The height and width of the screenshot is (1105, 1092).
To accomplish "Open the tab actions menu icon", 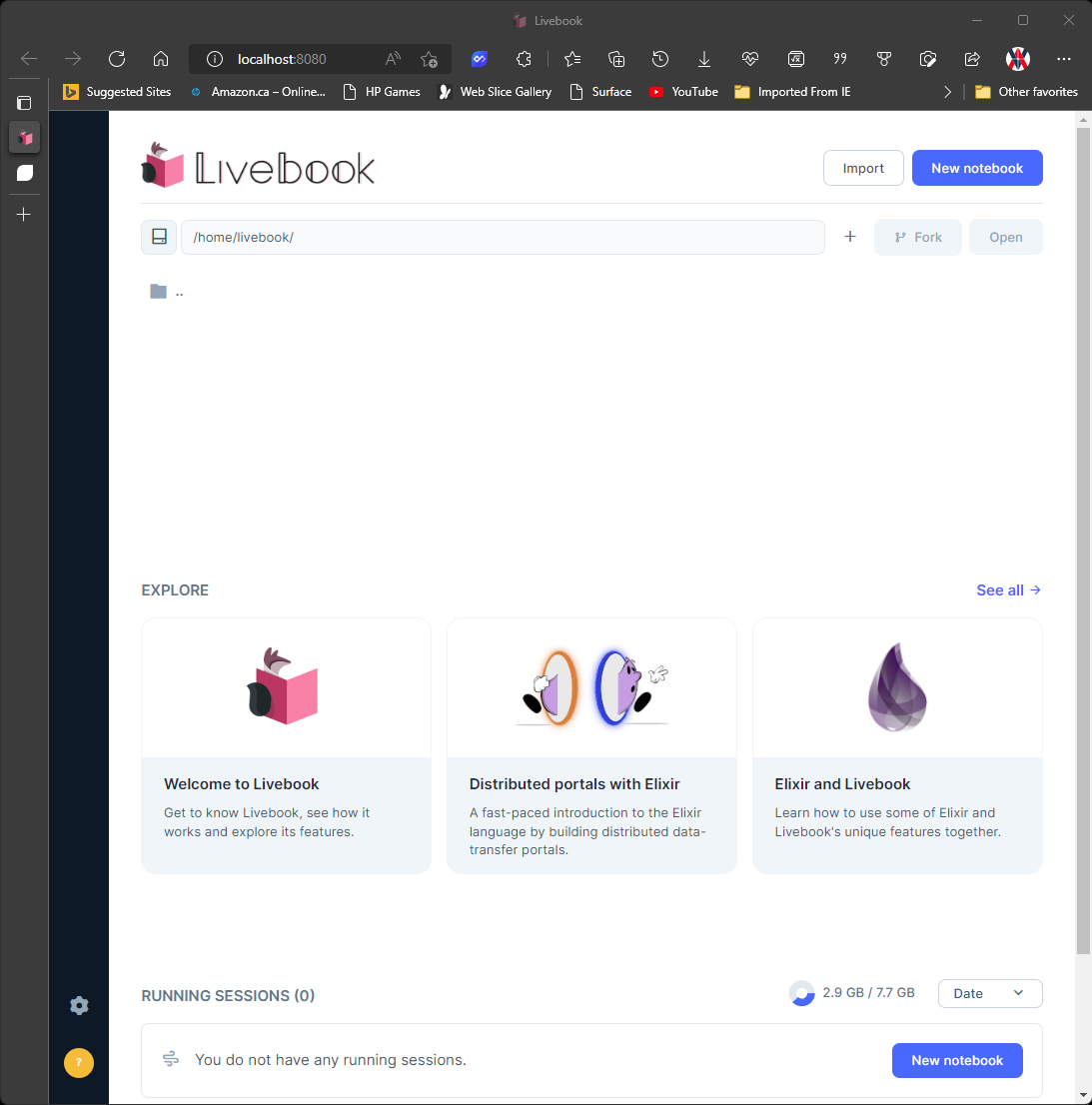I will click(24, 103).
